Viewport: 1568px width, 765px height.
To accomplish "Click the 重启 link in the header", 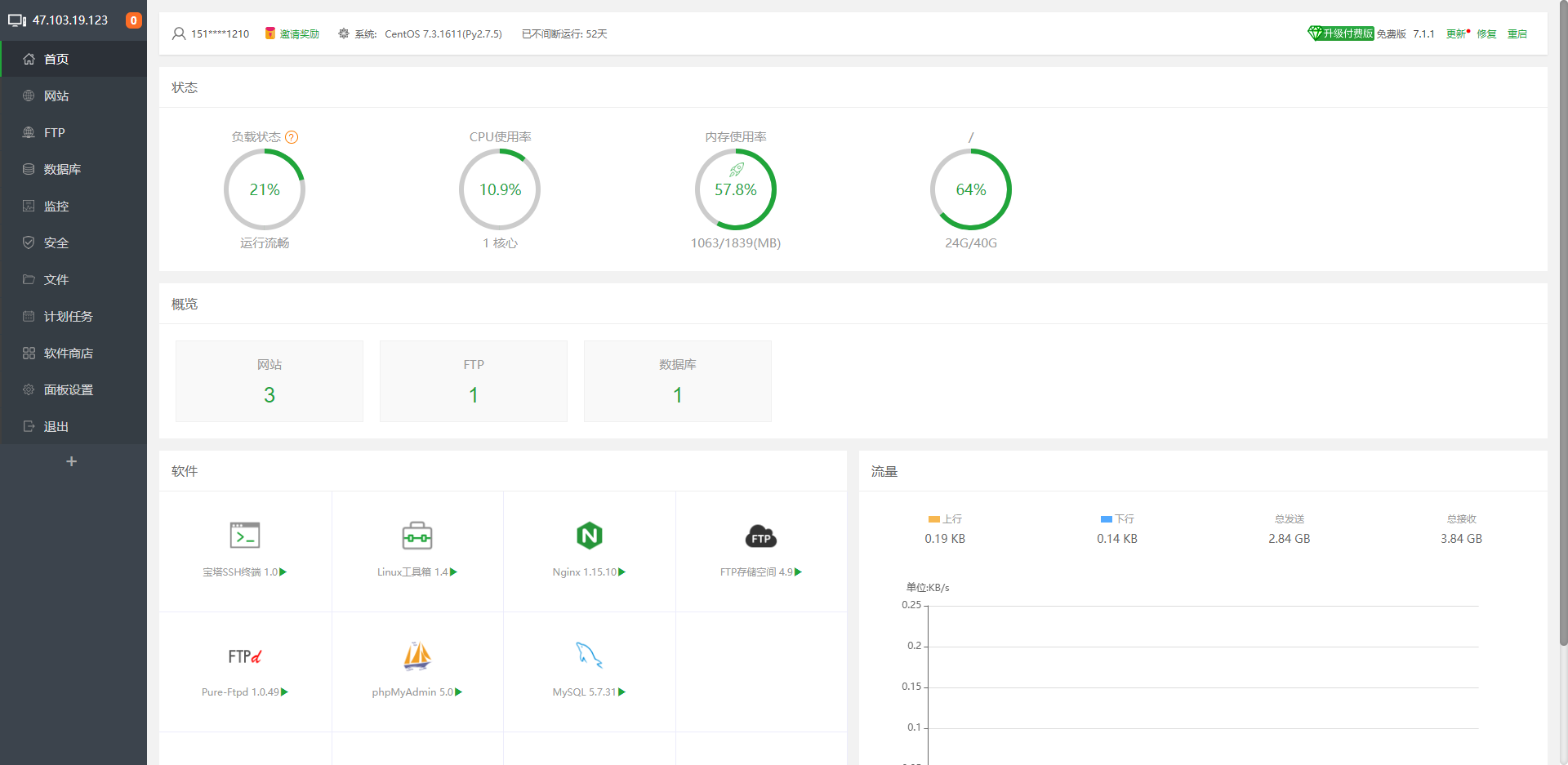I will tap(1517, 34).
